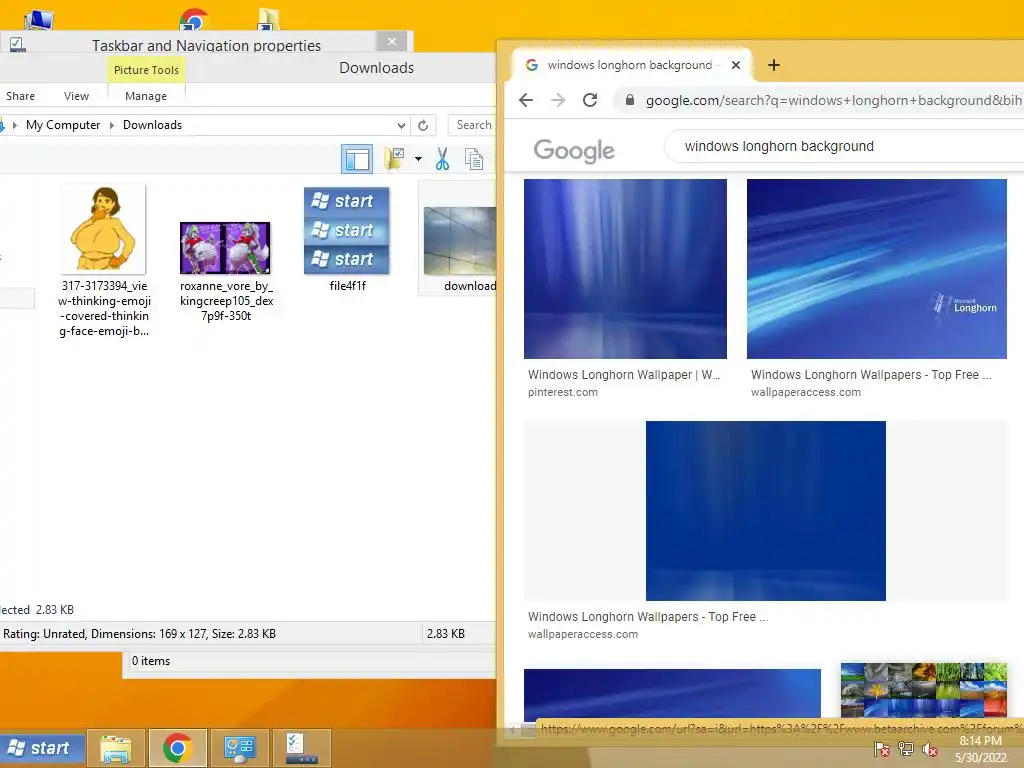Screen dimensions: 1024x768
Task: Open the partially visible blue wallpaper at bottom
Action: tap(672, 694)
